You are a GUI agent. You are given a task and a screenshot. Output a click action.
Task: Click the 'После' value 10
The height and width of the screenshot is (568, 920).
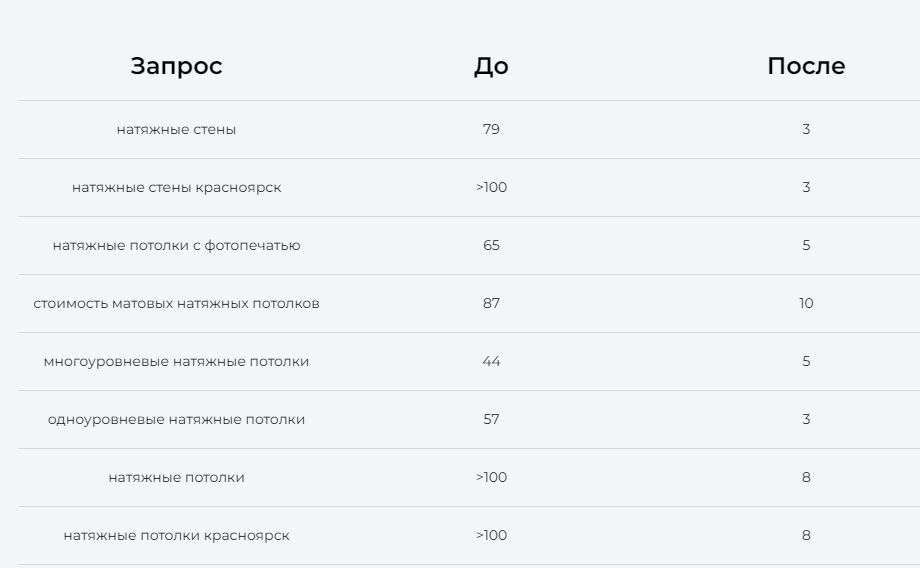806,303
